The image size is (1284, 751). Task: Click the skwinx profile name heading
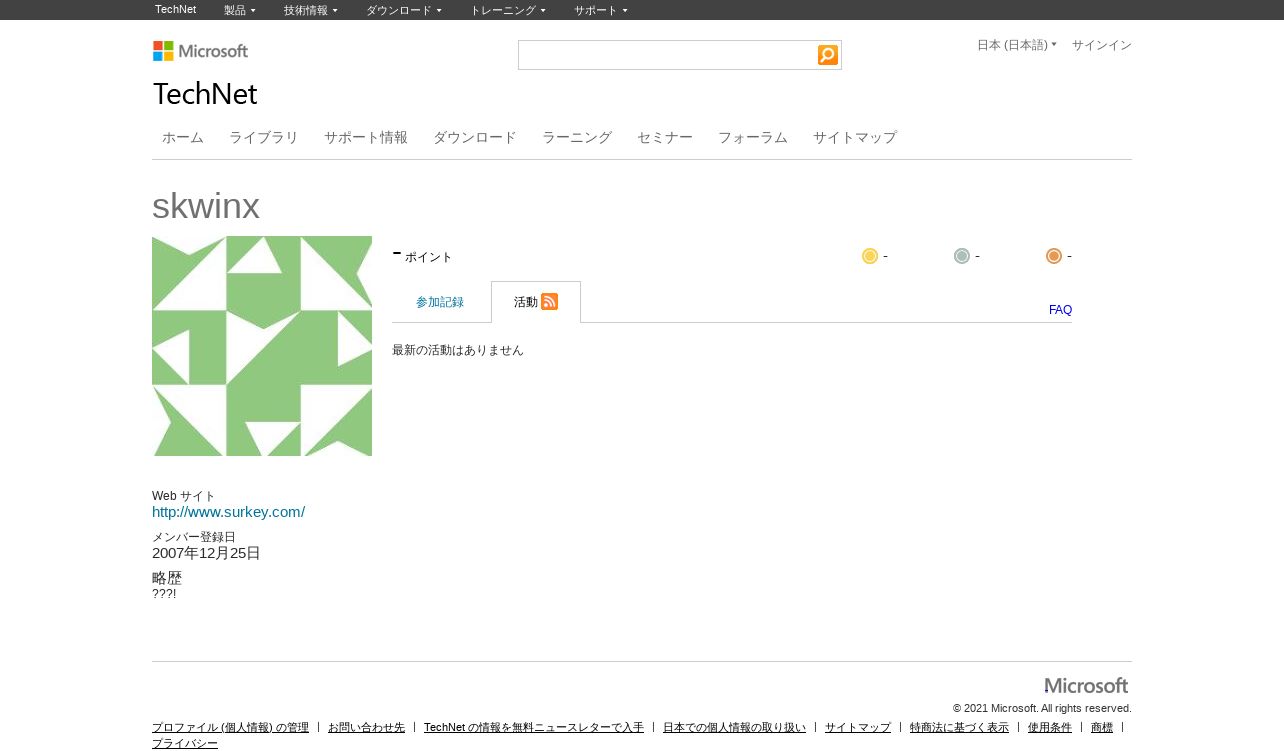click(x=206, y=206)
